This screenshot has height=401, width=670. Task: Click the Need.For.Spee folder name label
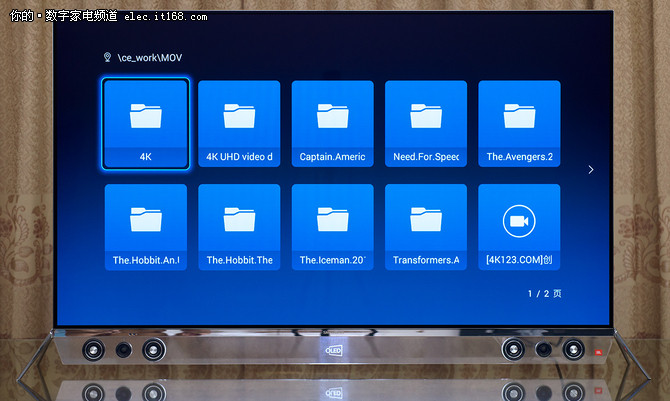coord(426,157)
